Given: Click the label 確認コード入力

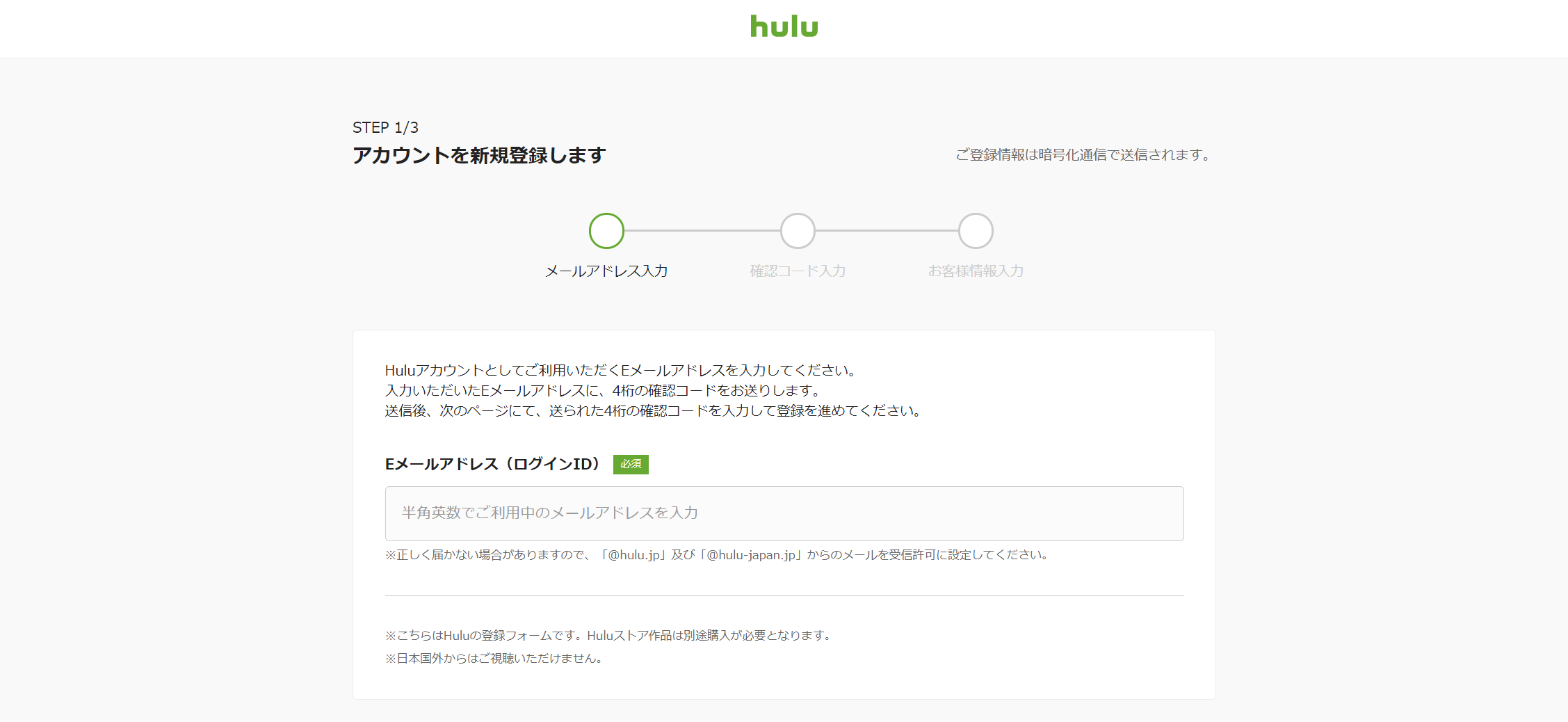Looking at the screenshot, I should point(798,271).
